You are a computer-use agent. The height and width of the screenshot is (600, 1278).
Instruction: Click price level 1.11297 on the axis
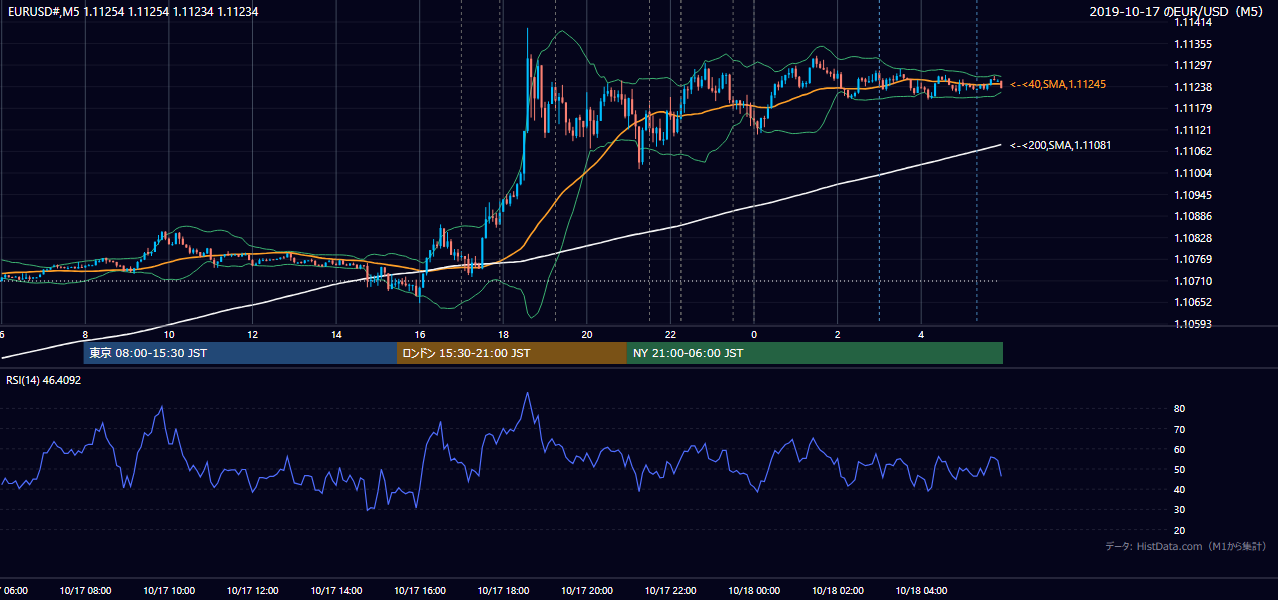coord(1194,65)
